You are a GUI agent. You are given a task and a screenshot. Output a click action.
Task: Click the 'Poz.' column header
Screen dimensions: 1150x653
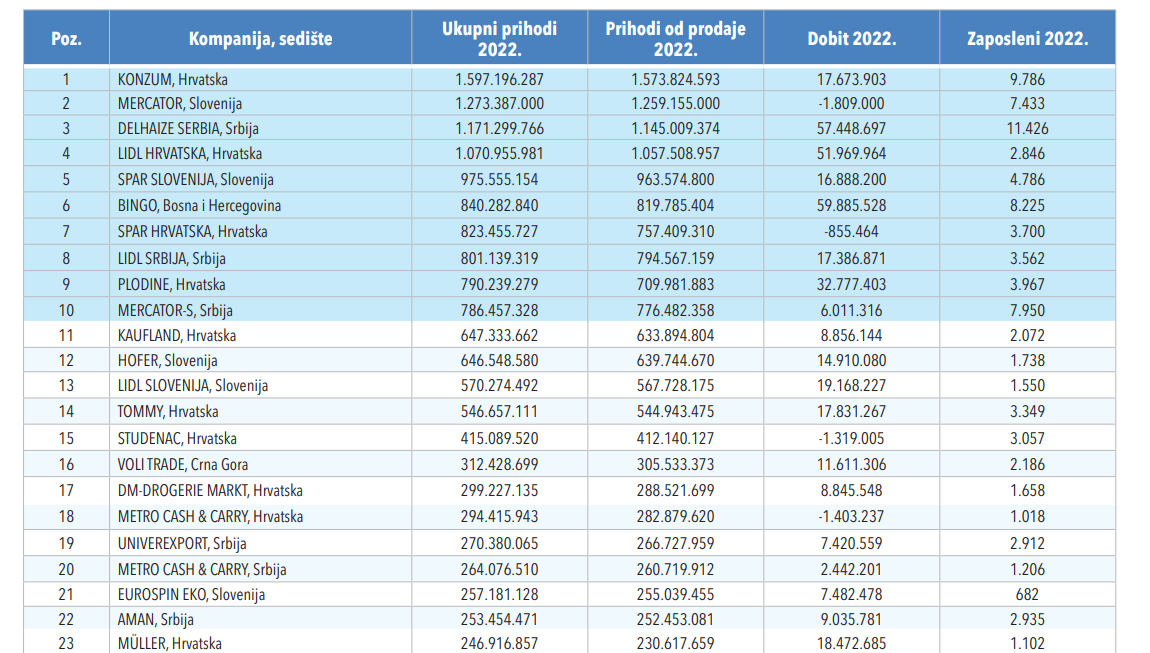[x=66, y=39]
